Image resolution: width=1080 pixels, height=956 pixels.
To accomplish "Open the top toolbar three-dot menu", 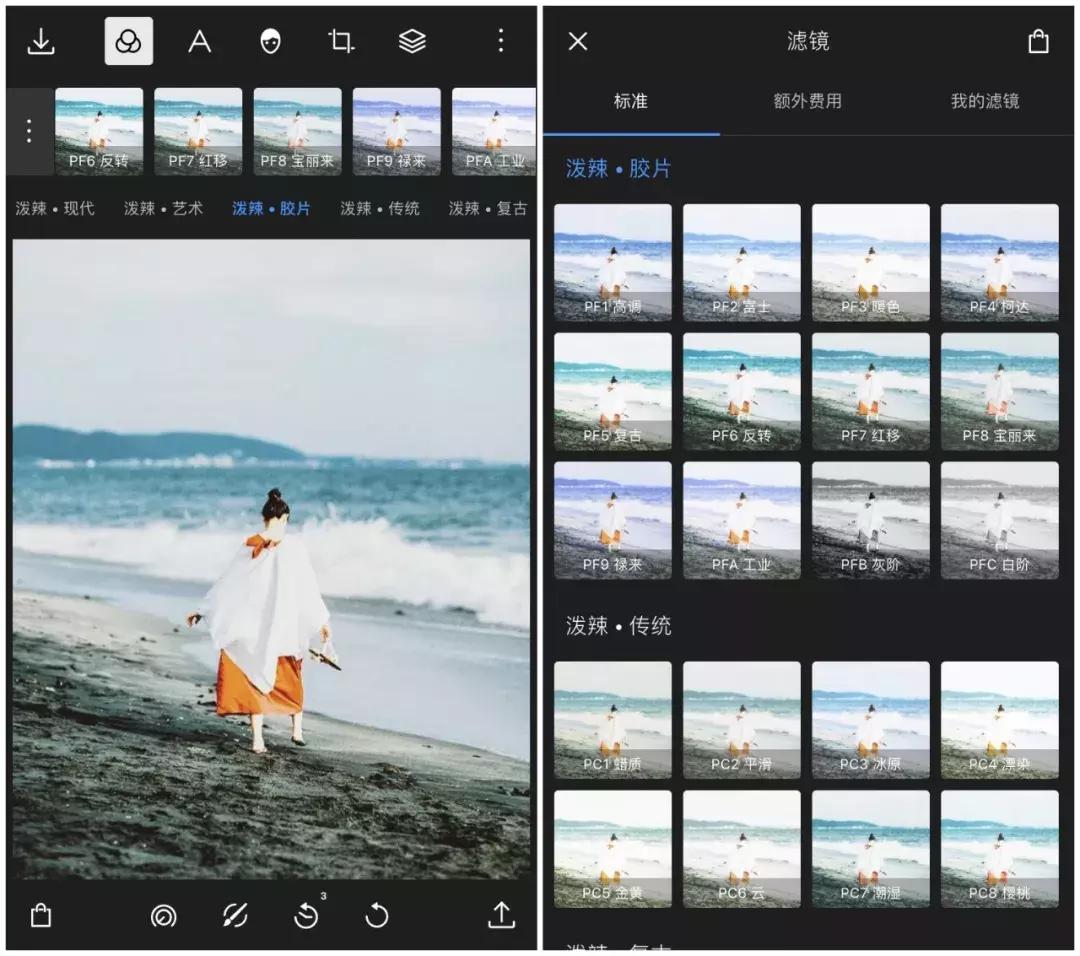I will [501, 41].
